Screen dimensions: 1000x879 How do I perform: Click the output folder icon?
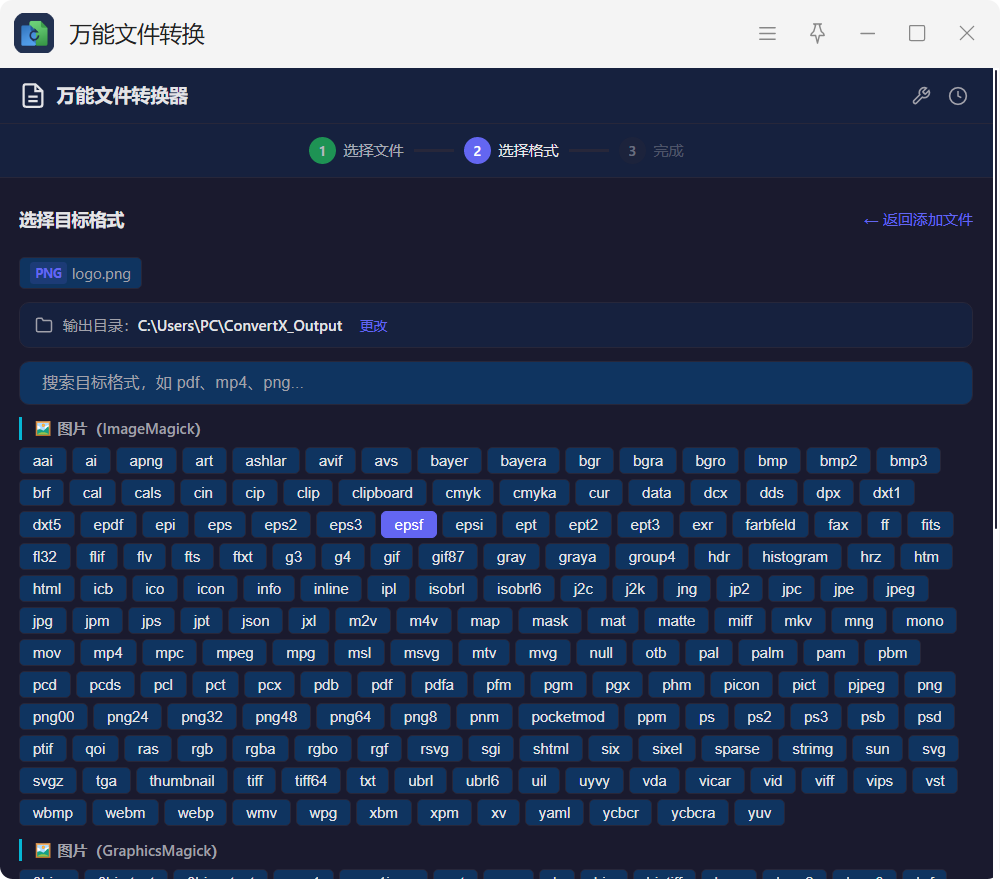[44, 325]
